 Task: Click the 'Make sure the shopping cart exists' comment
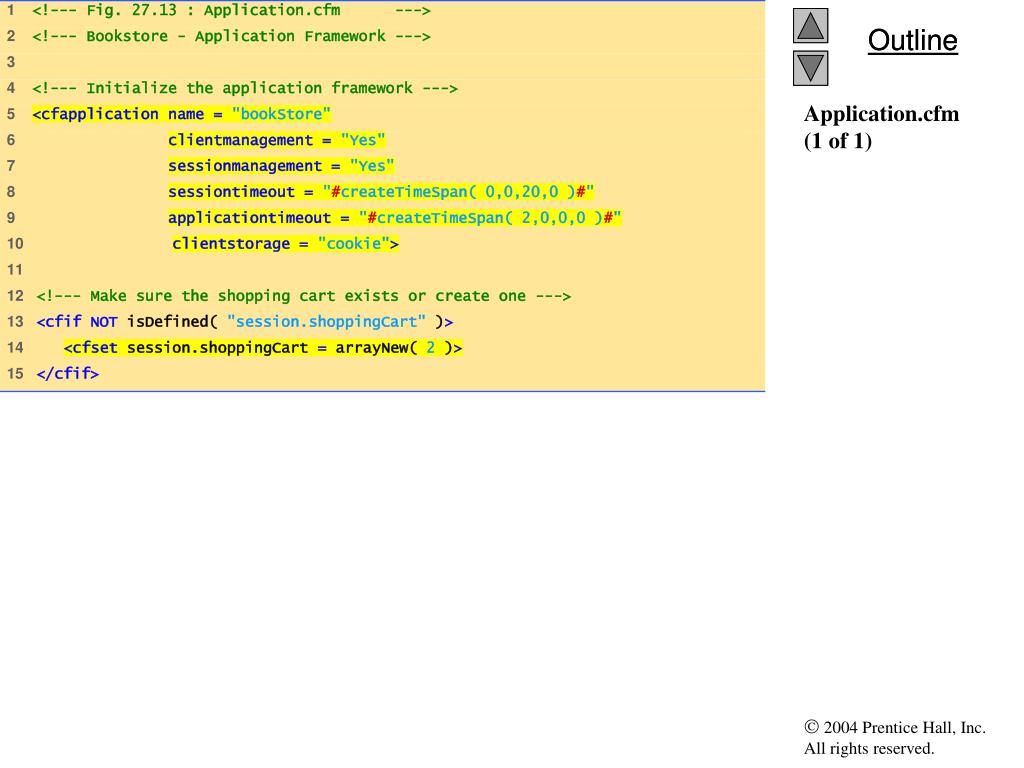tap(304, 296)
